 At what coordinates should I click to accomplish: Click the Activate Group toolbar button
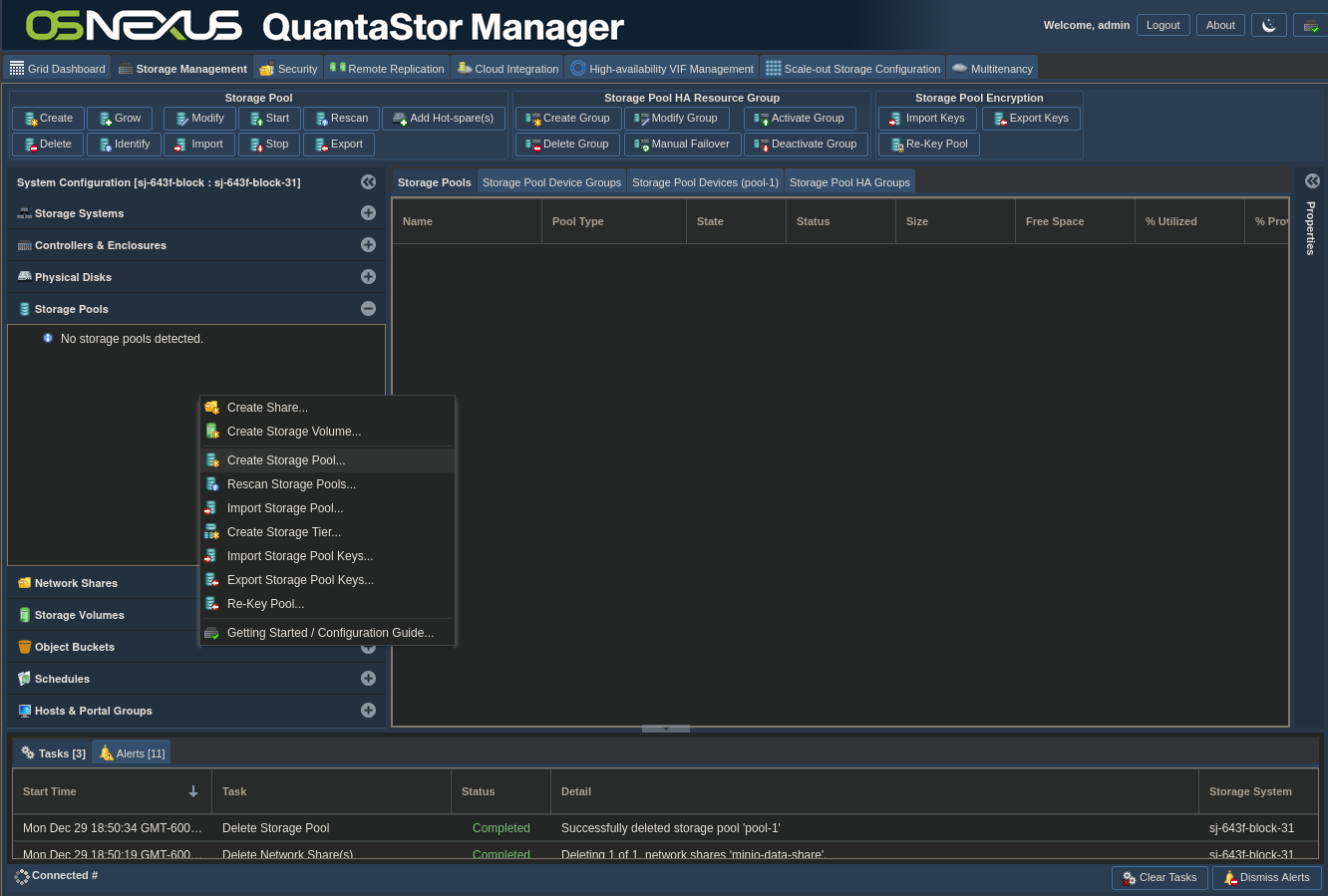coord(800,119)
